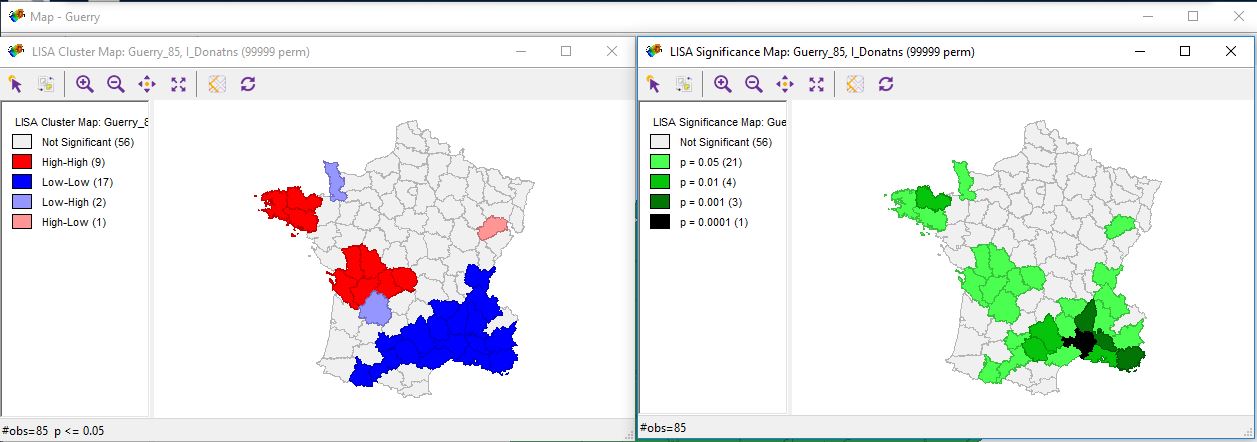Viewport: 1257px width, 442px height.
Task: Select the pointer tool in Significance Map window
Action: (653, 84)
